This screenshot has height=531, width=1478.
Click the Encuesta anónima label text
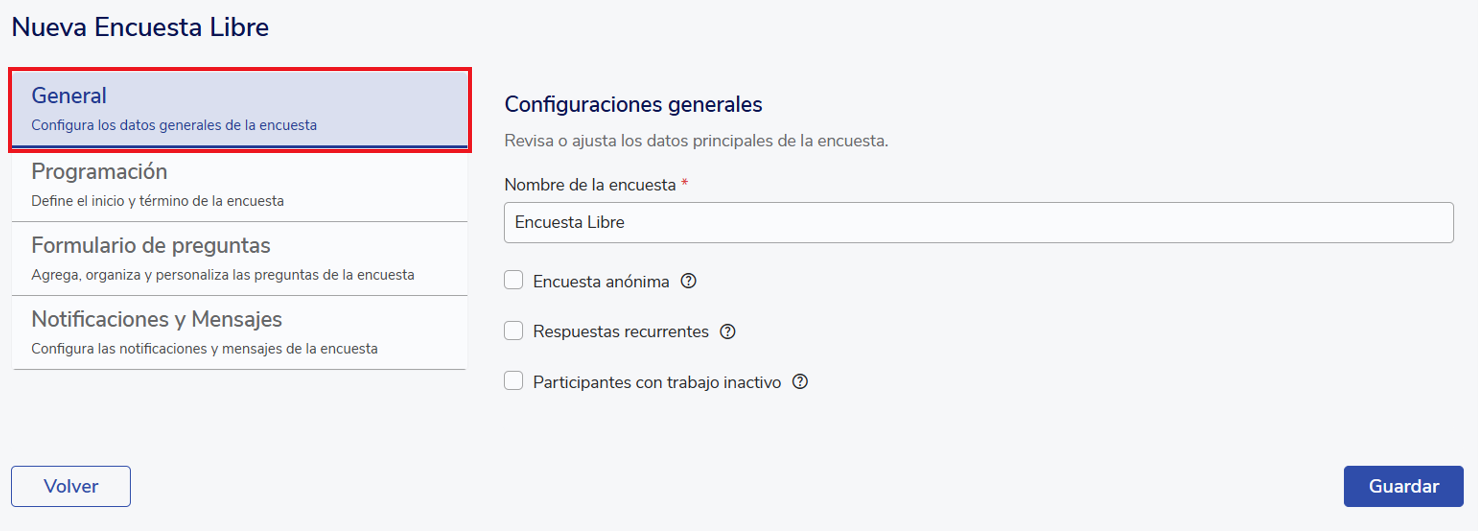pyautogui.click(x=601, y=282)
